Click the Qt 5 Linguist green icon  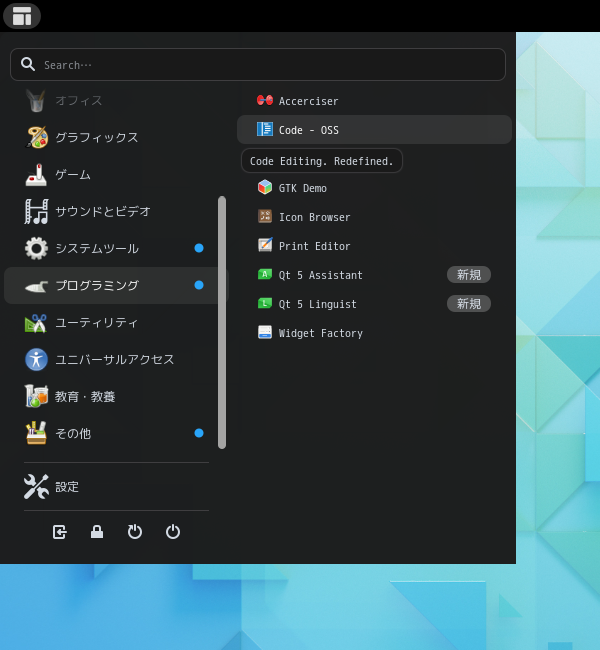[x=265, y=303]
